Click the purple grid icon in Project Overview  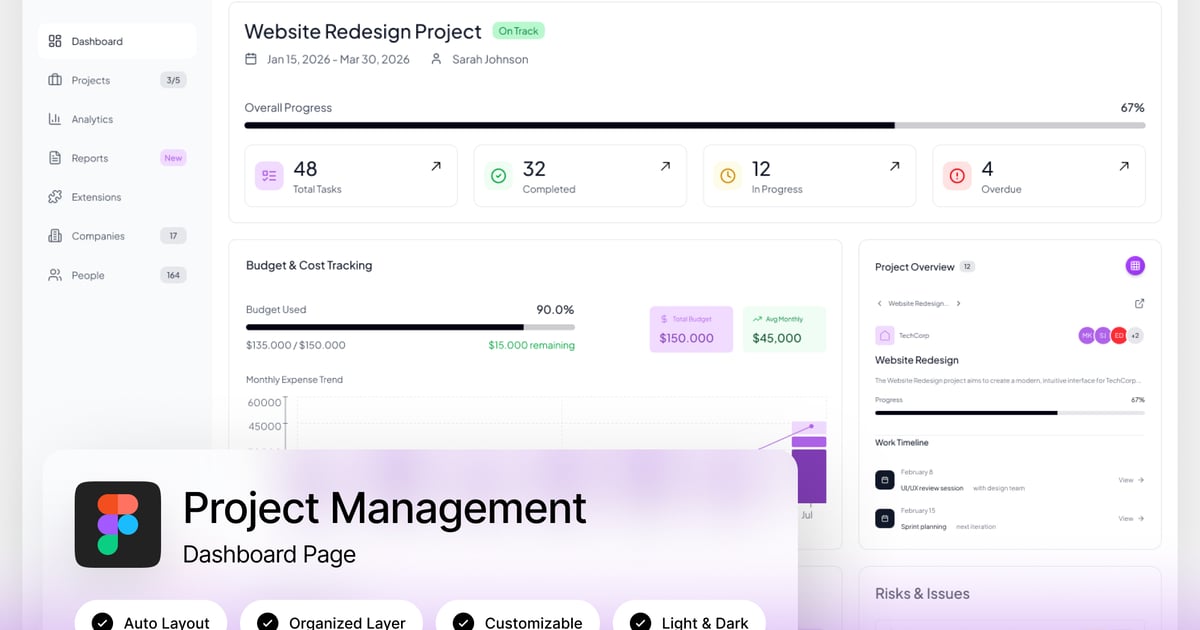(x=1134, y=266)
